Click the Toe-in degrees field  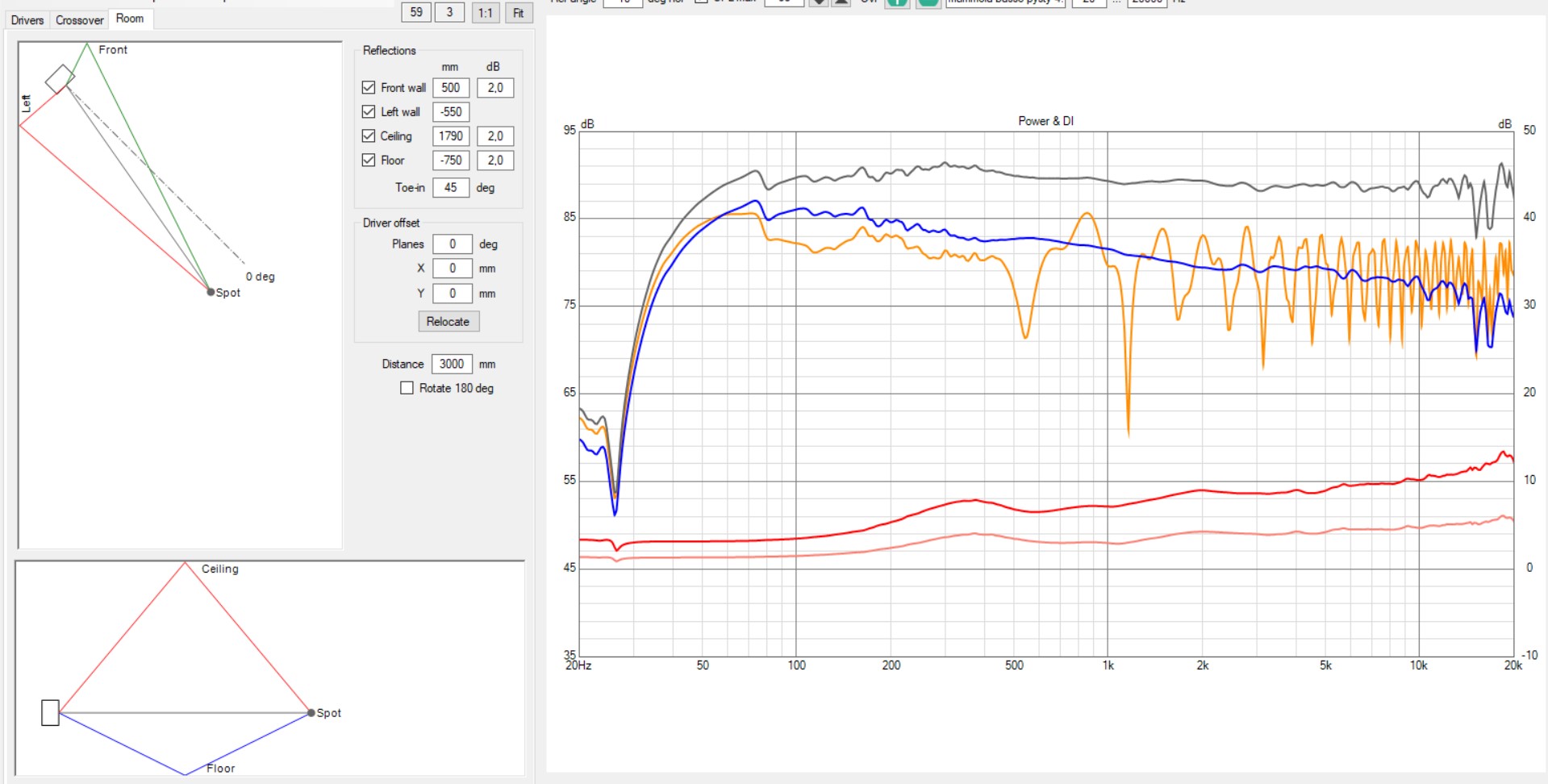pos(451,187)
